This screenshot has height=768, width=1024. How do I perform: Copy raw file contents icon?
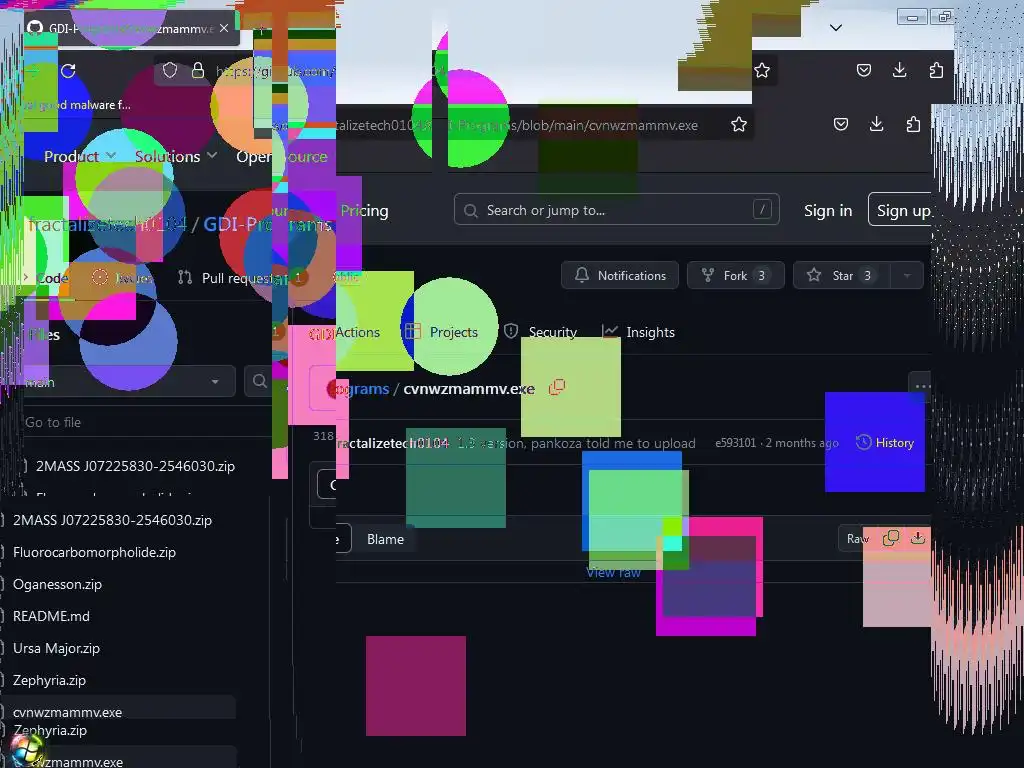(x=891, y=538)
